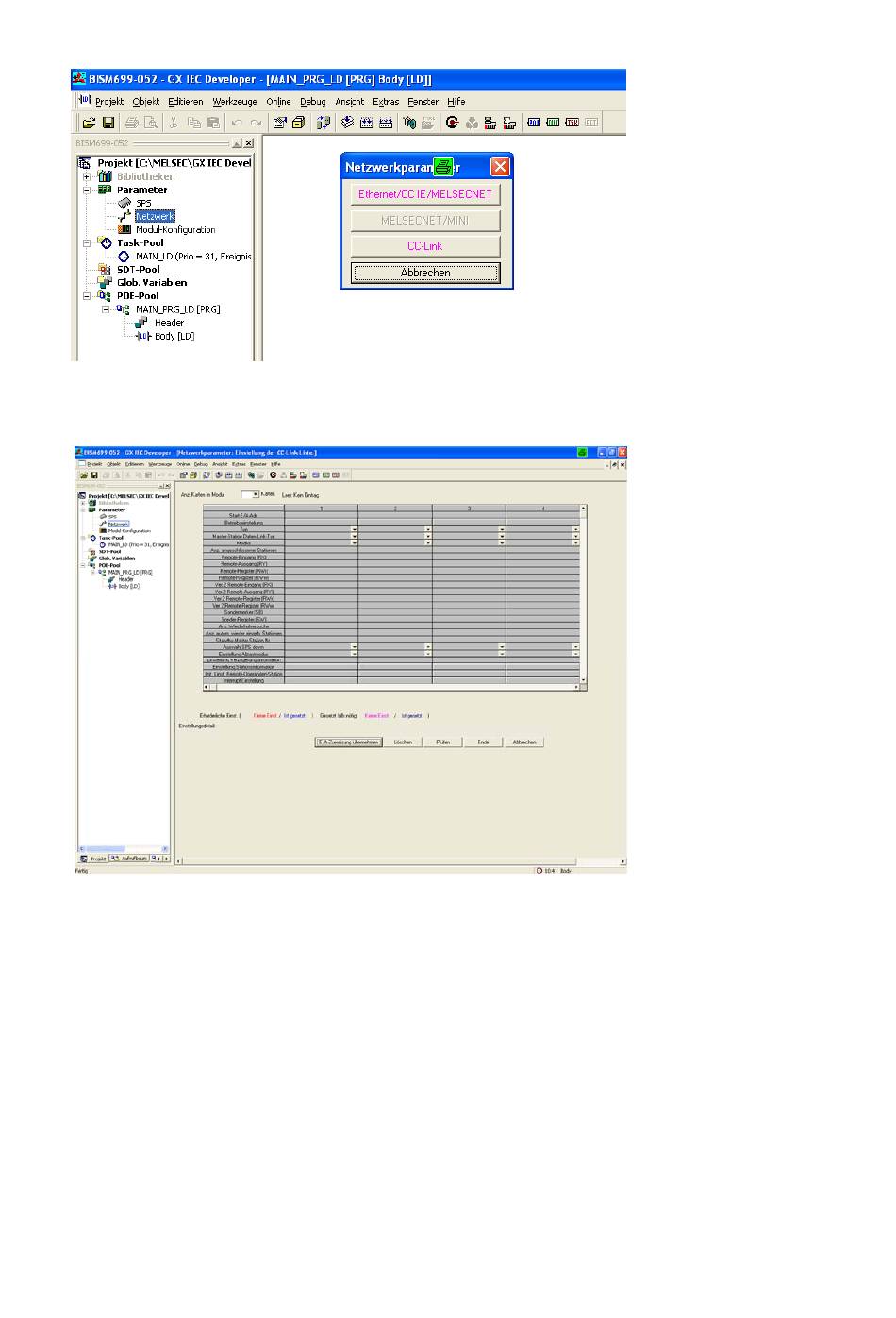Click the Glob. Variablen icon in MAIN_PRG_LD window tree

pyautogui.click(x=105, y=282)
